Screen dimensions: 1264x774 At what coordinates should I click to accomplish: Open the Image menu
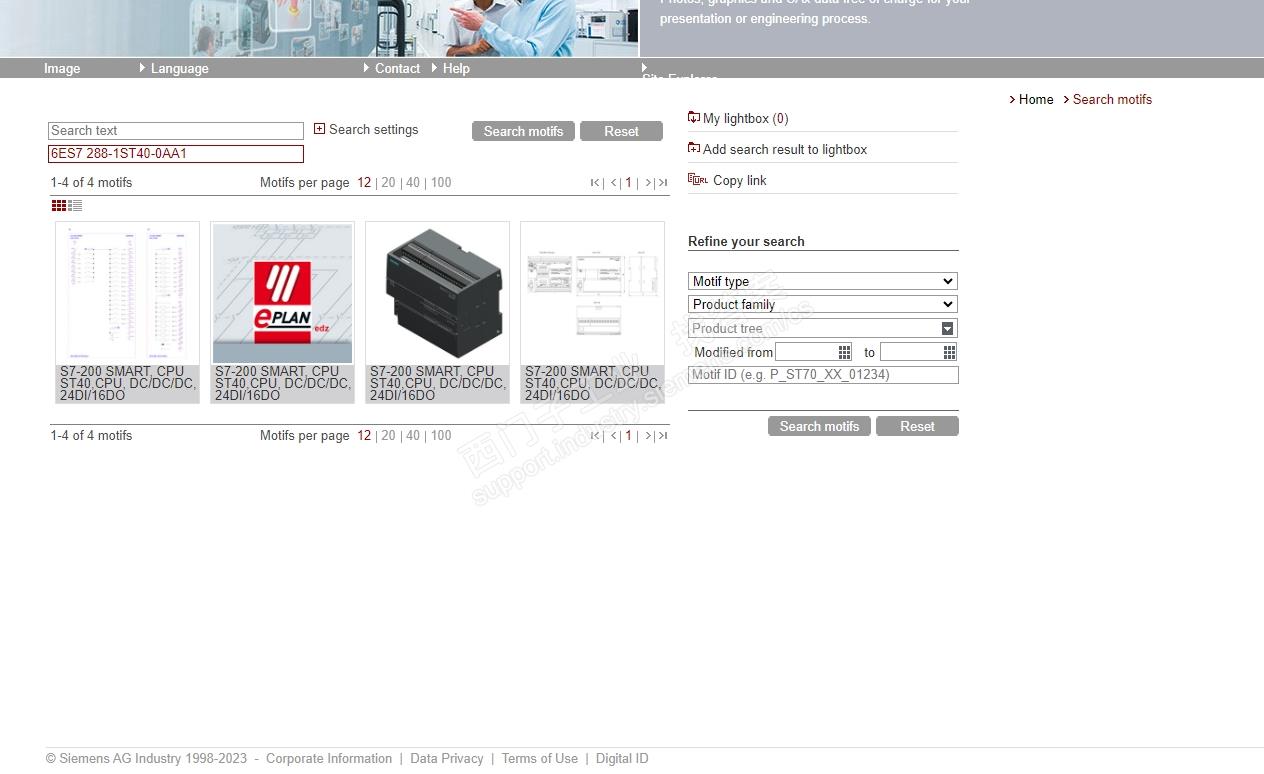coord(62,68)
